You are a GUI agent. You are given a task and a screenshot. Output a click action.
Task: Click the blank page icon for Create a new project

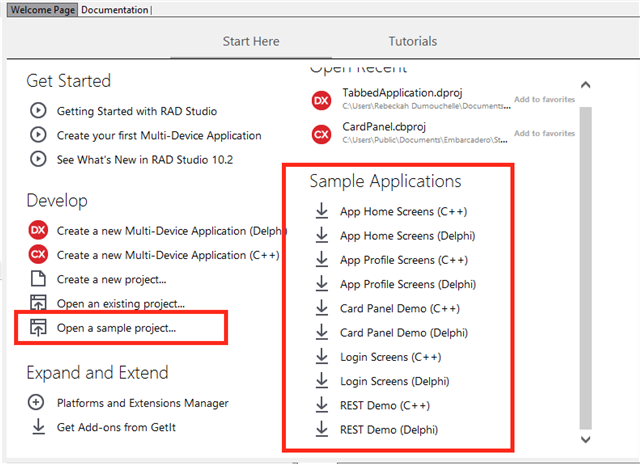point(38,279)
